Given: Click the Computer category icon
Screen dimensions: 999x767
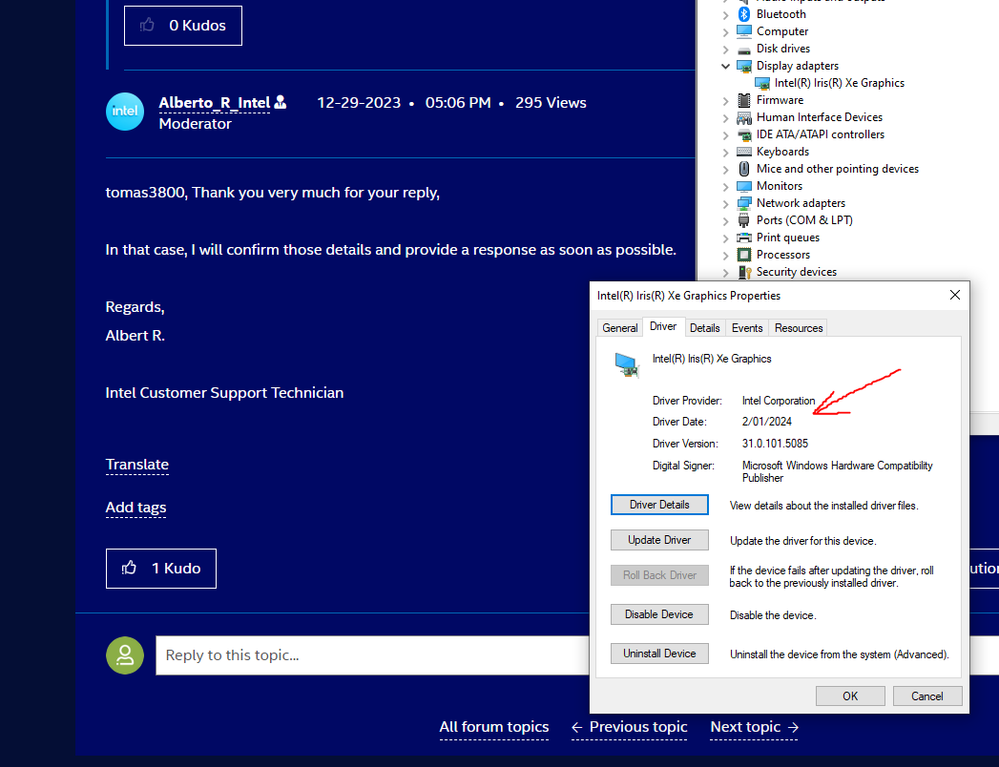Looking at the screenshot, I should point(744,31).
